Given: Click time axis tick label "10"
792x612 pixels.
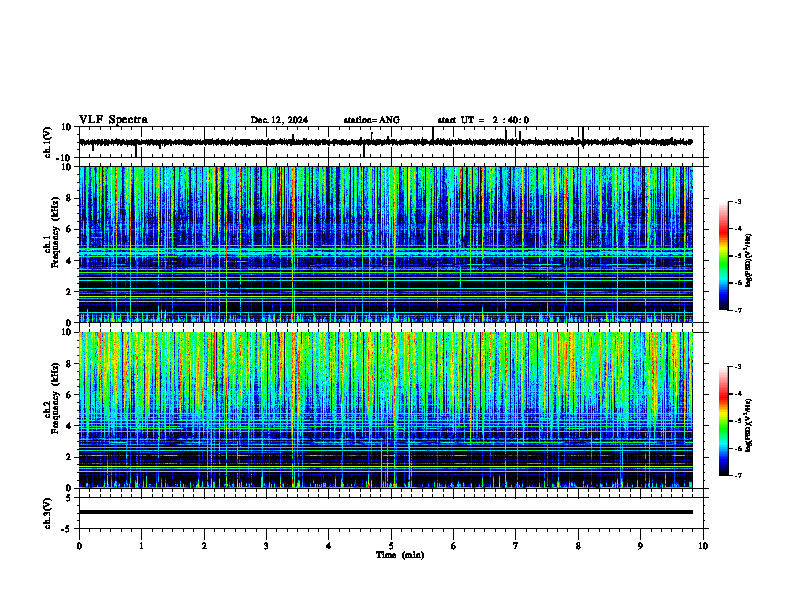Looking at the screenshot, I should pyautogui.click(x=703, y=546).
